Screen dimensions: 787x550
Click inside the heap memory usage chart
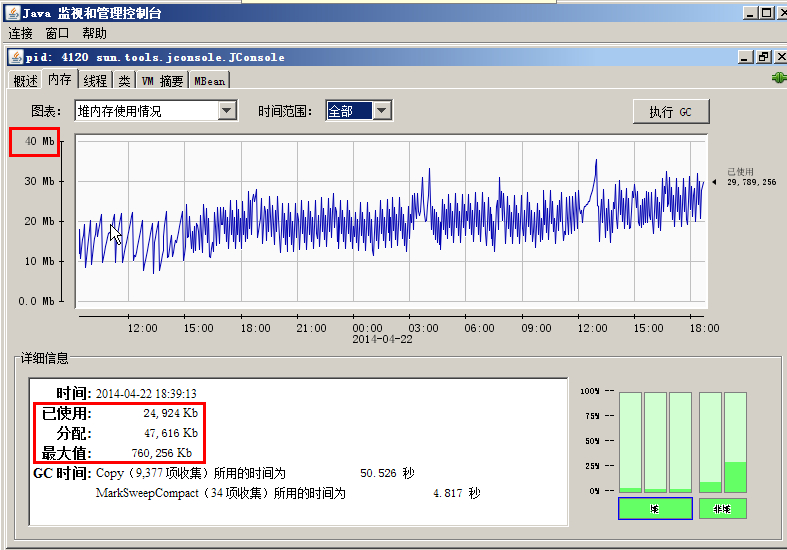pos(391,221)
